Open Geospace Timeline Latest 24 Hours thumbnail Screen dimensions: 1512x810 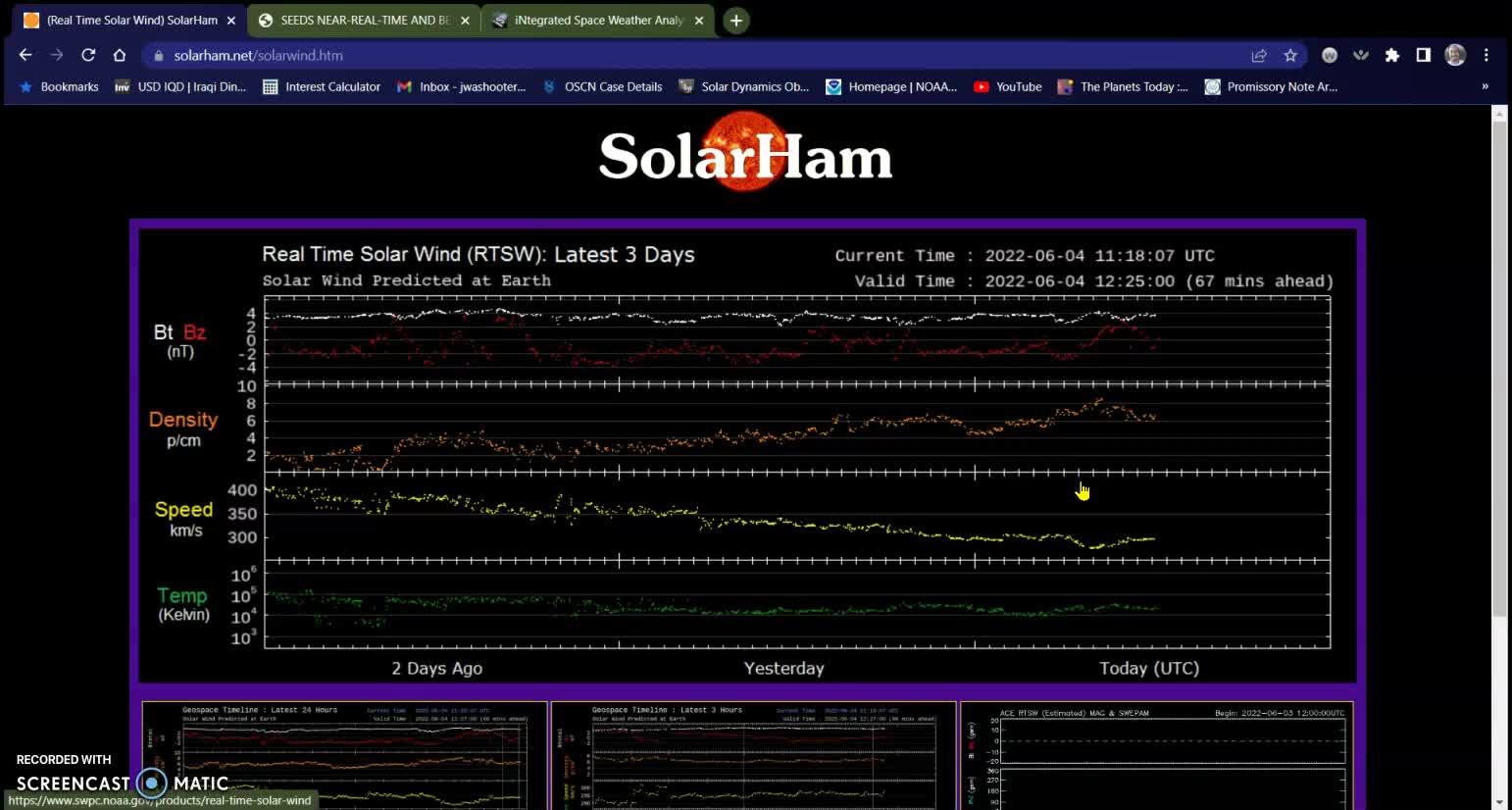pyautogui.click(x=344, y=755)
